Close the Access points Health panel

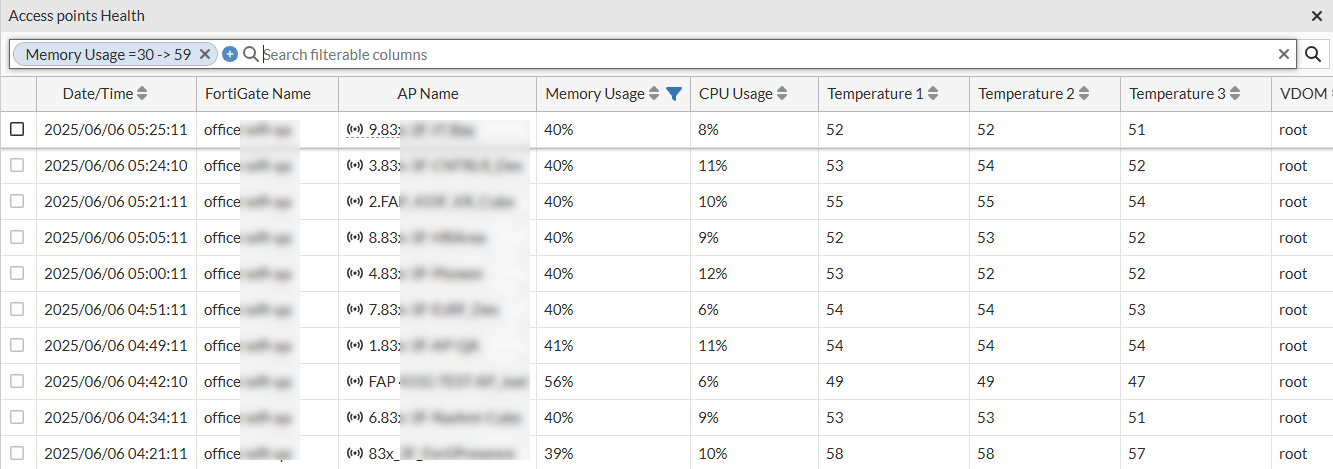(1317, 16)
